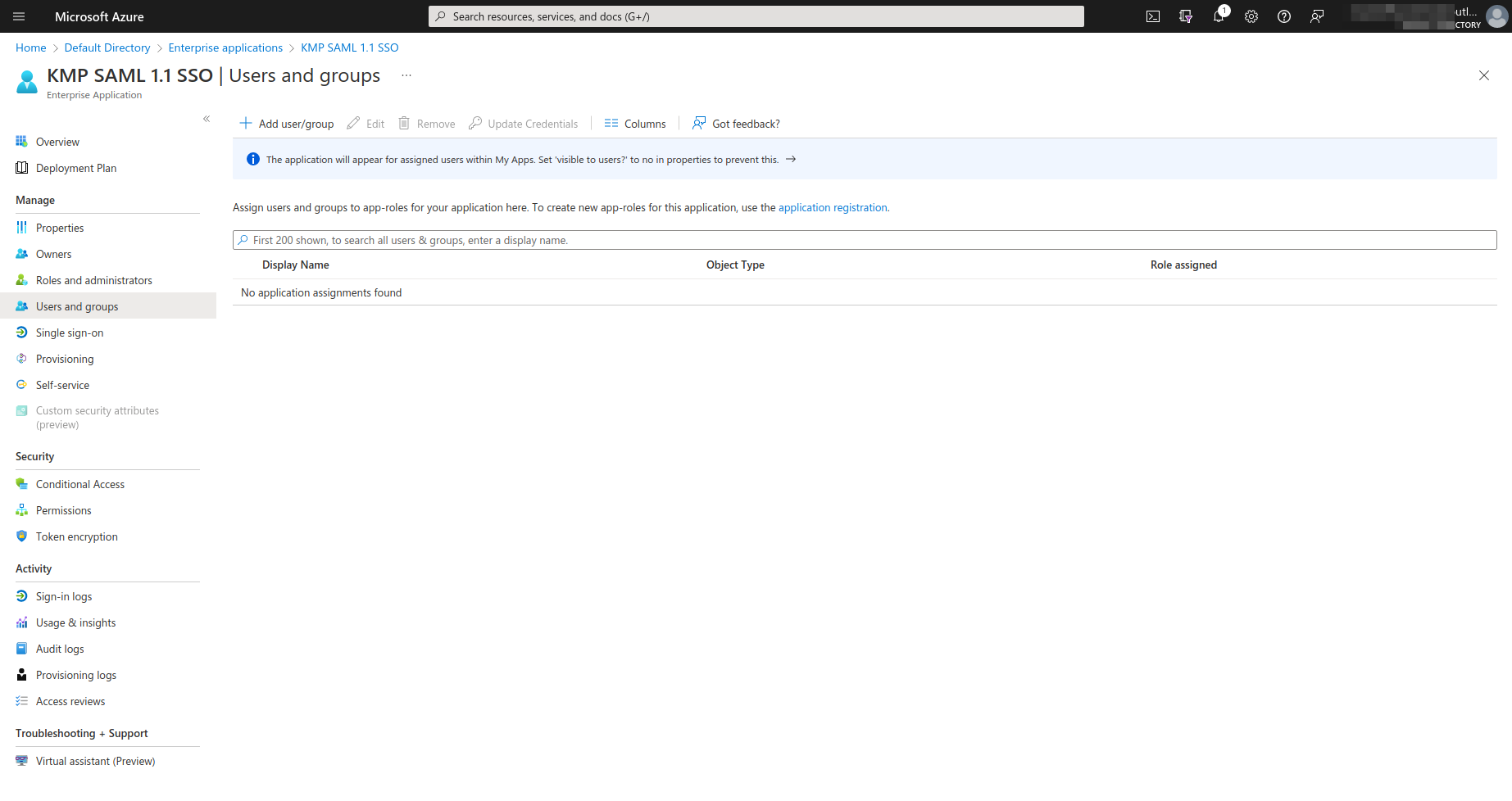
Task: Click Microsoft Azure portal title
Action: (99, 16)
